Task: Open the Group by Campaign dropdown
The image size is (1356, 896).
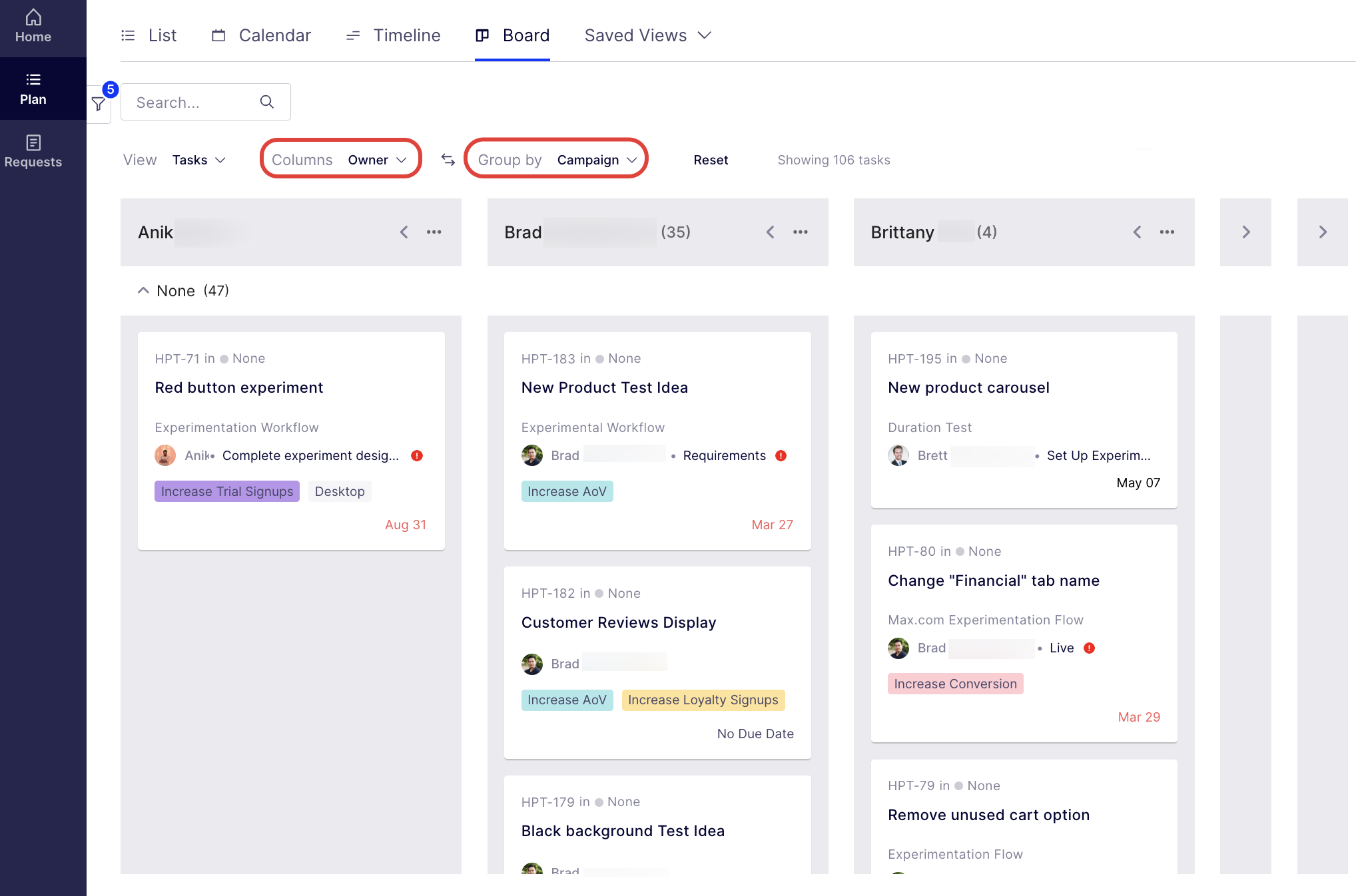Action: coord(556,160)
